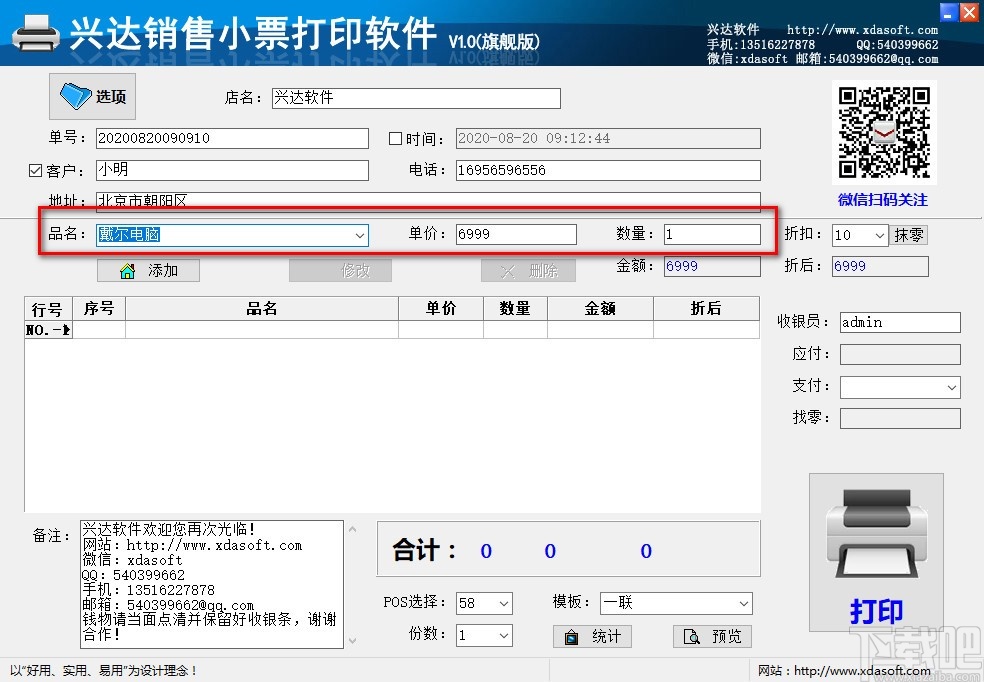Open the 品名 product name dropdown
This screenshot has height=682, width=984.
coord(360,234)
